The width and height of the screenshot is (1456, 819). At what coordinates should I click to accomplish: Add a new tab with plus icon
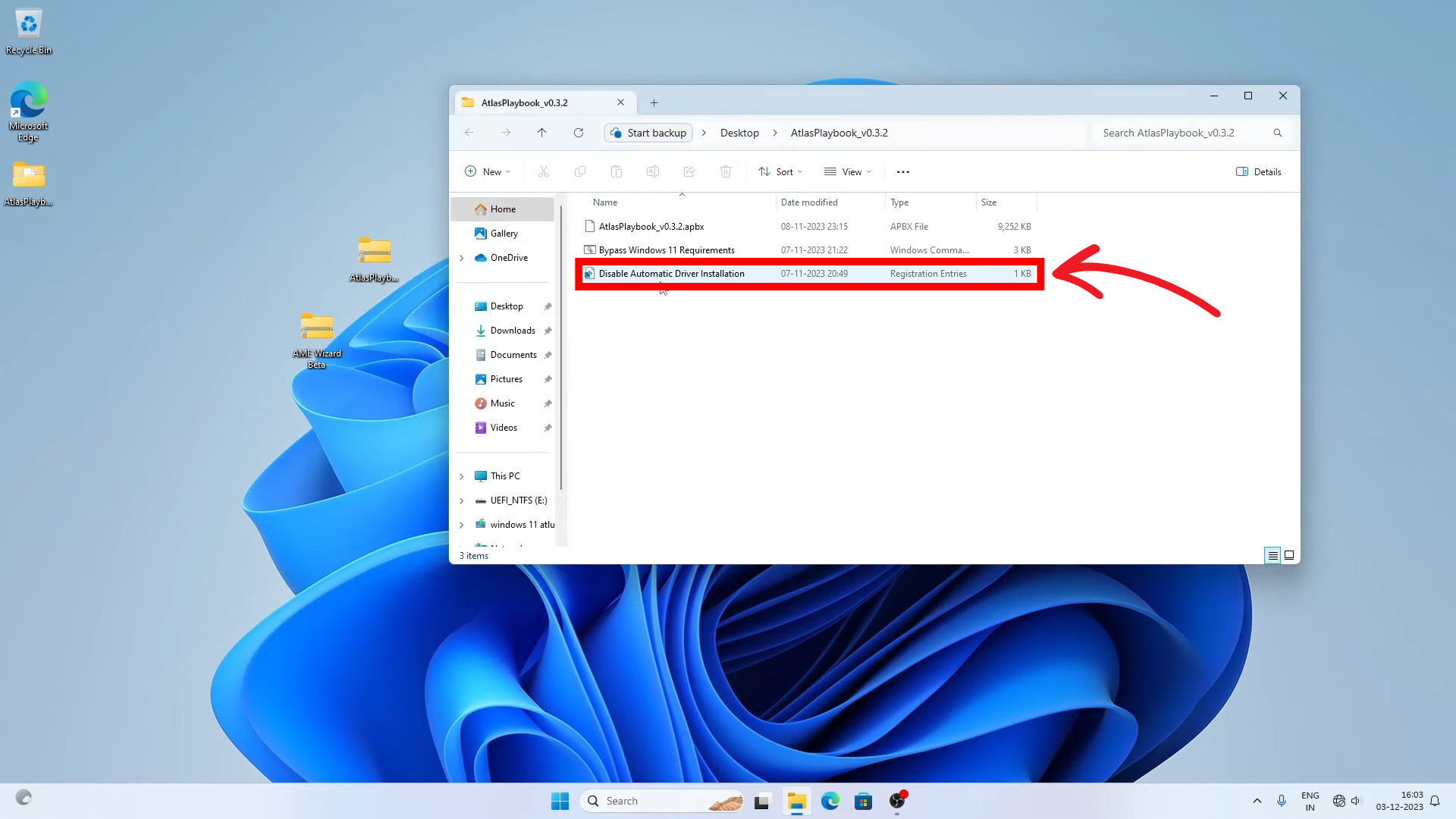654,103
